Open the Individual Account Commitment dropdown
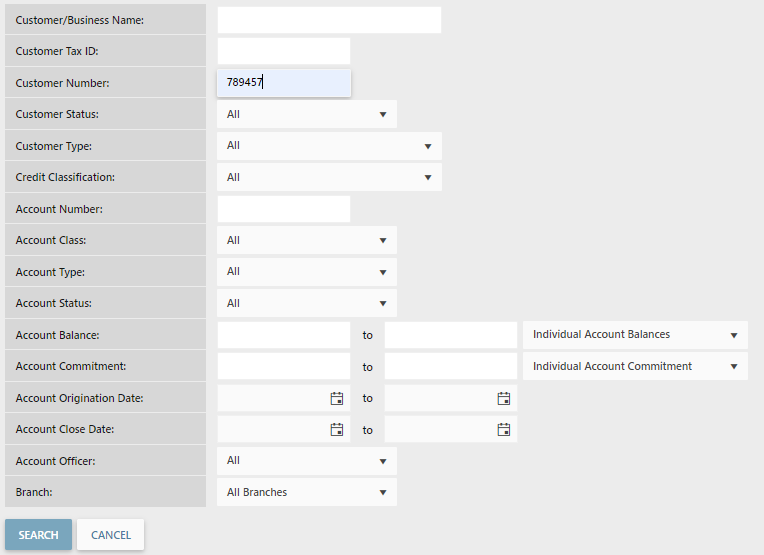 click(x=634, y=367)
